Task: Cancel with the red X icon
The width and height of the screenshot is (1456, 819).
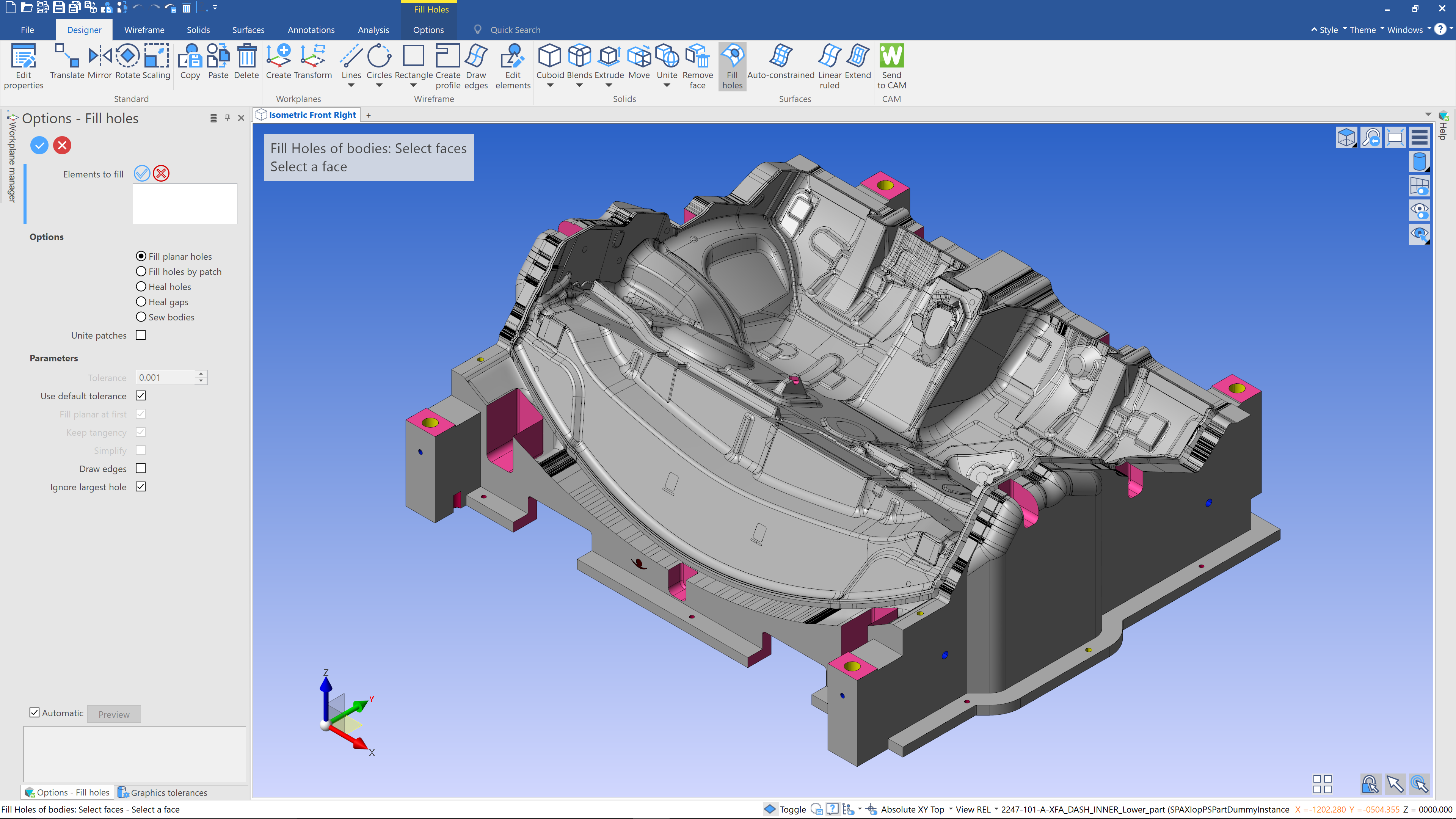Action: 62,145
